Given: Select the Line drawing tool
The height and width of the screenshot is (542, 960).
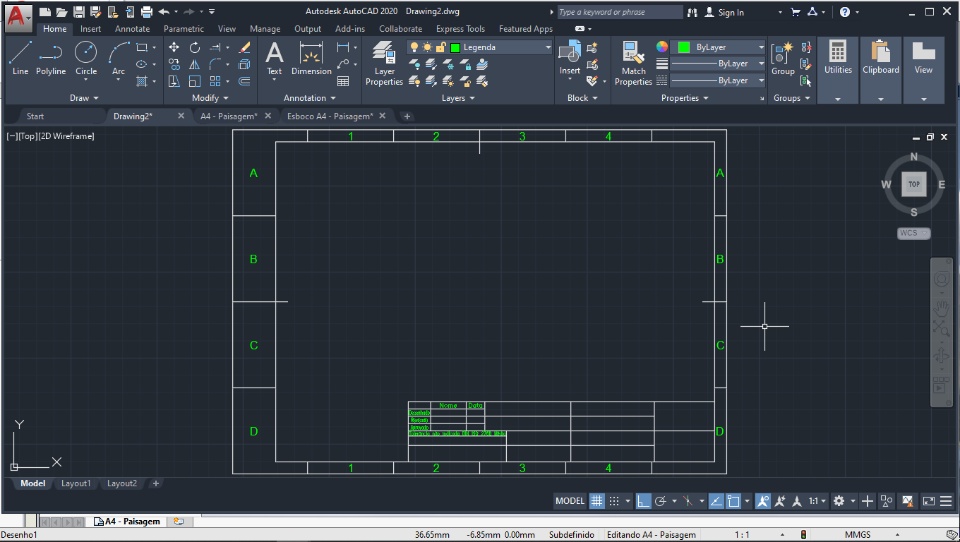Looking at the screenshot, I should click(x=20, y=58).
